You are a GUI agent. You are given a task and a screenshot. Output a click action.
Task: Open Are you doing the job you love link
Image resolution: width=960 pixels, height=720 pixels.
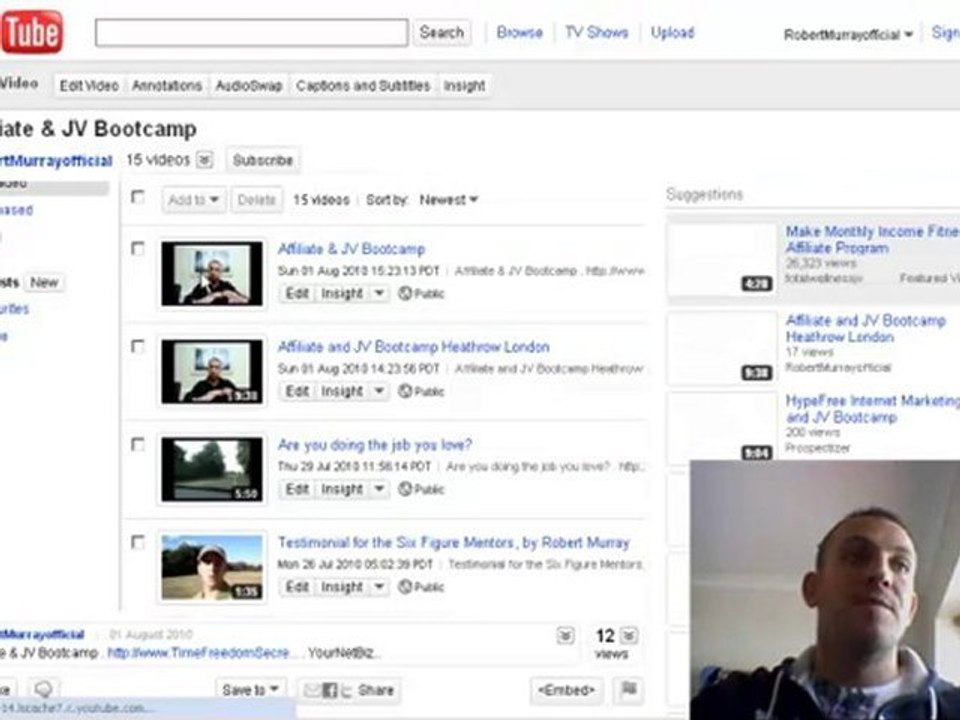[375, 444]
